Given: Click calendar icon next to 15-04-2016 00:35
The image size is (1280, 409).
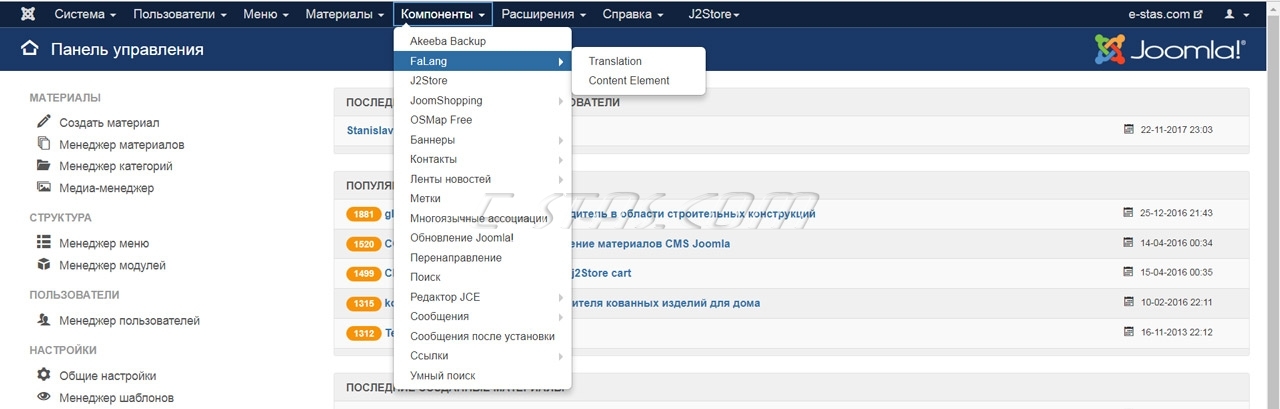Looking at the screenshot, I should pyautogui.click(x=1129, y=272).
